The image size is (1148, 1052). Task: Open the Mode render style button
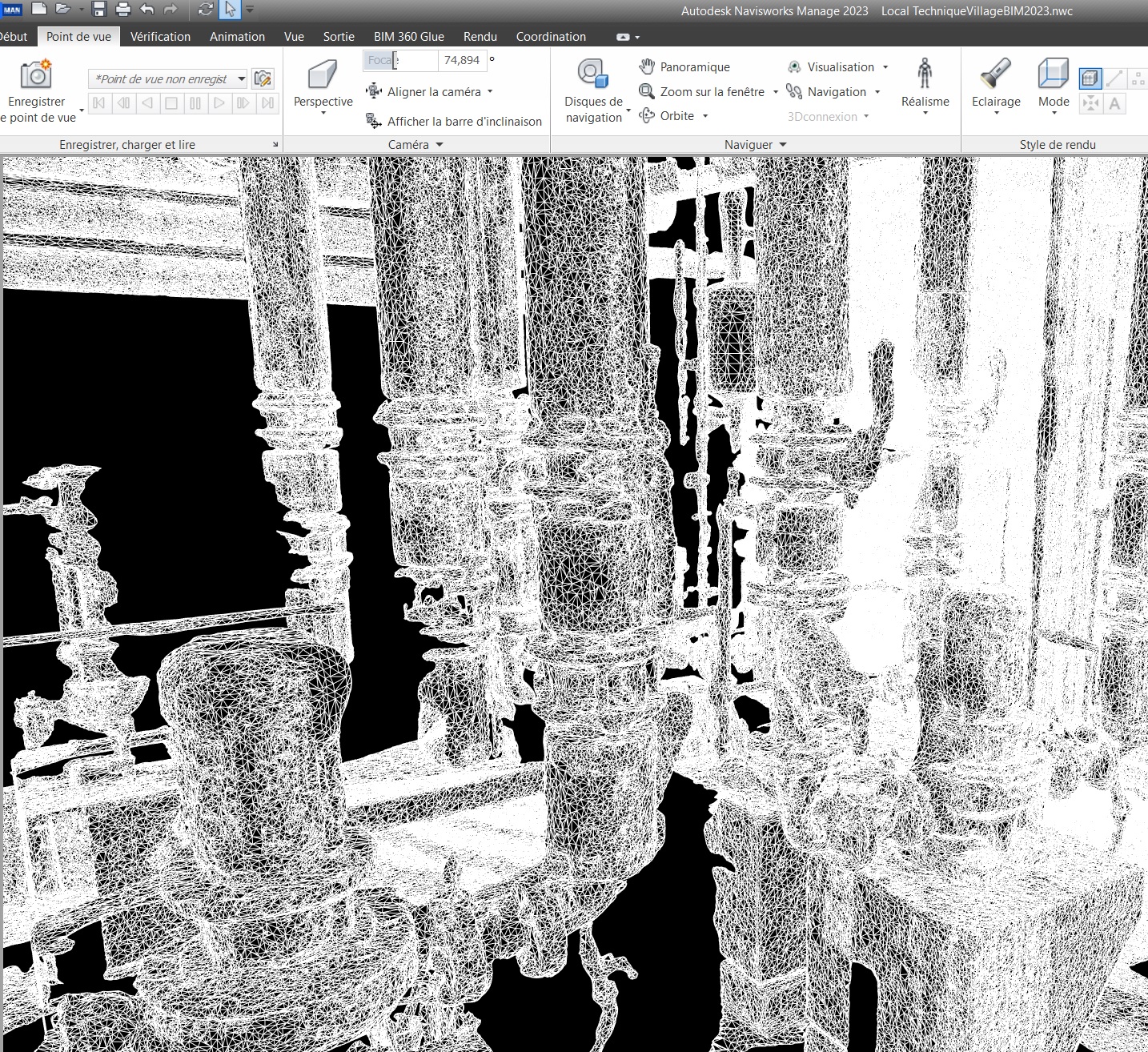point(1053,74)
